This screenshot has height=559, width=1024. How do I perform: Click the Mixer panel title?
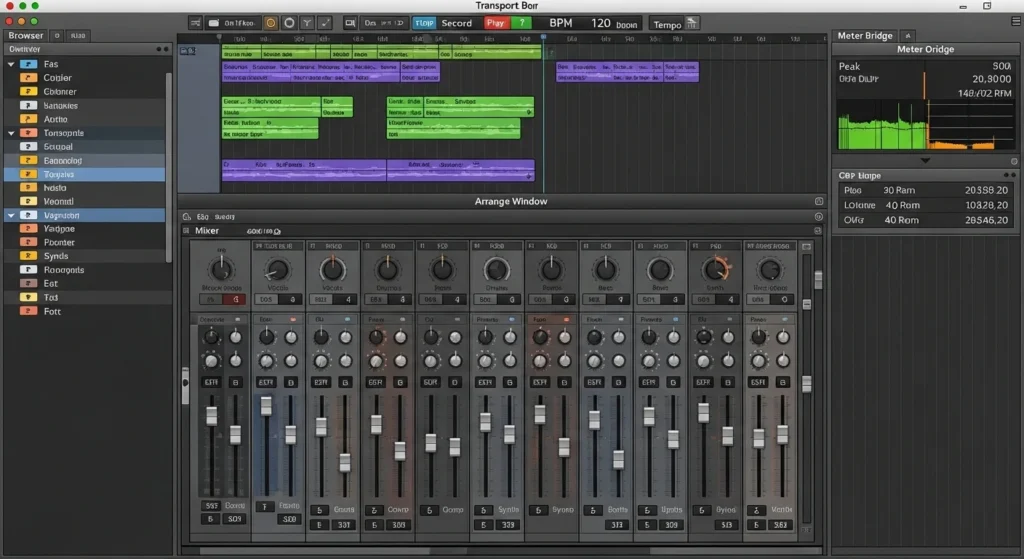pyautogui.click(x=206, y=231)
